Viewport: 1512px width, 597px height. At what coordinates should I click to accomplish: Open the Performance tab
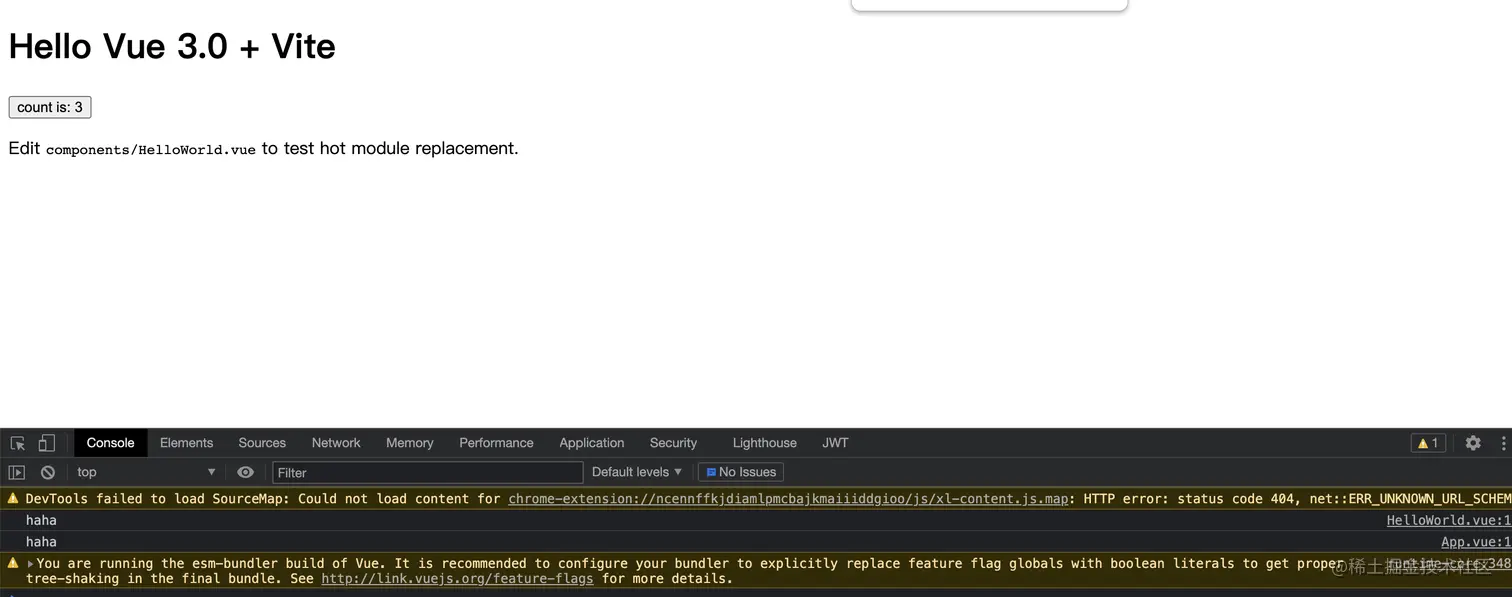pos(496,443)
